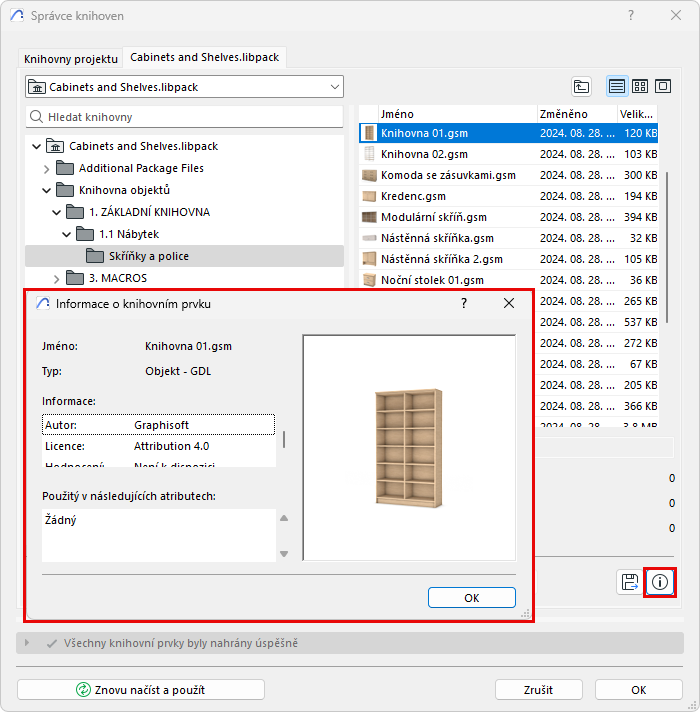This screenshot has height=712, width=700.
Task: Click the Additional Package Files folder icon
Action: coord(65,168)
